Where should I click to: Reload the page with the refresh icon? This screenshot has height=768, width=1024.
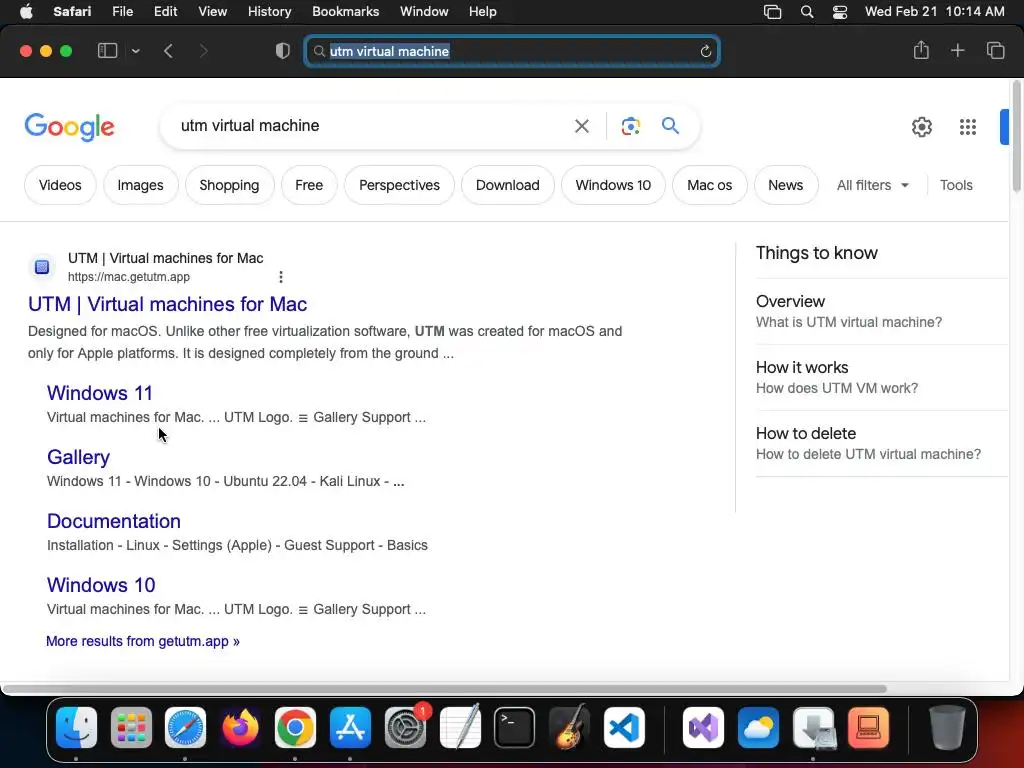click(x=705, y=52)
